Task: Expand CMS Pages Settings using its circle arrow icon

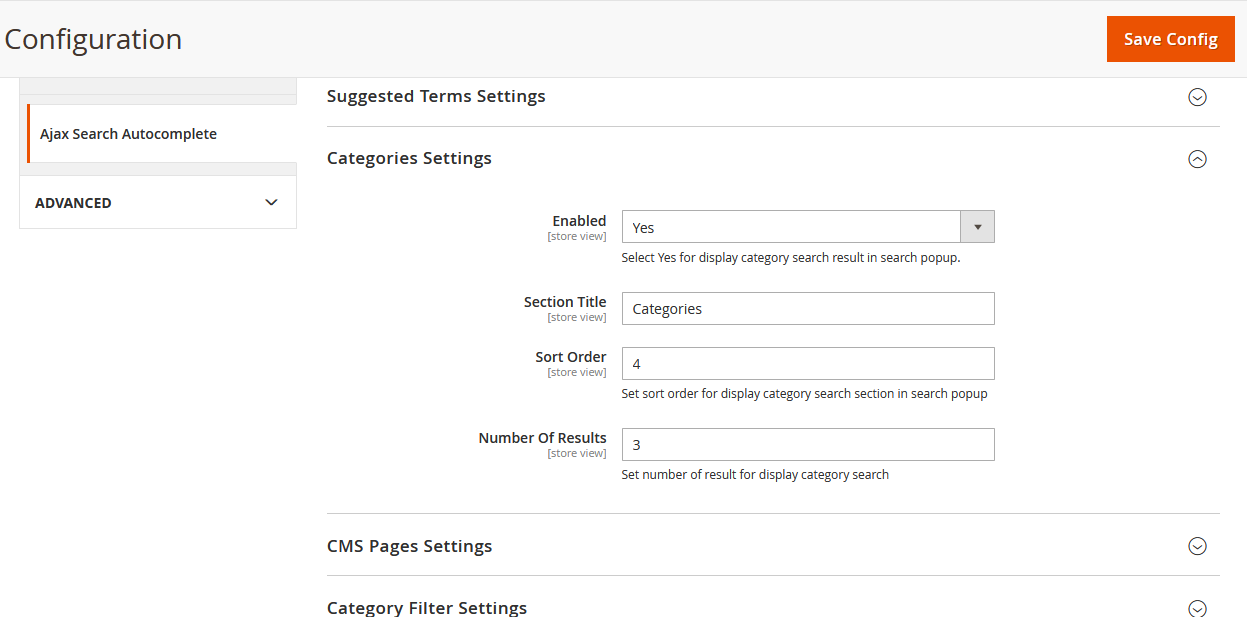Action: (1196, 546)
